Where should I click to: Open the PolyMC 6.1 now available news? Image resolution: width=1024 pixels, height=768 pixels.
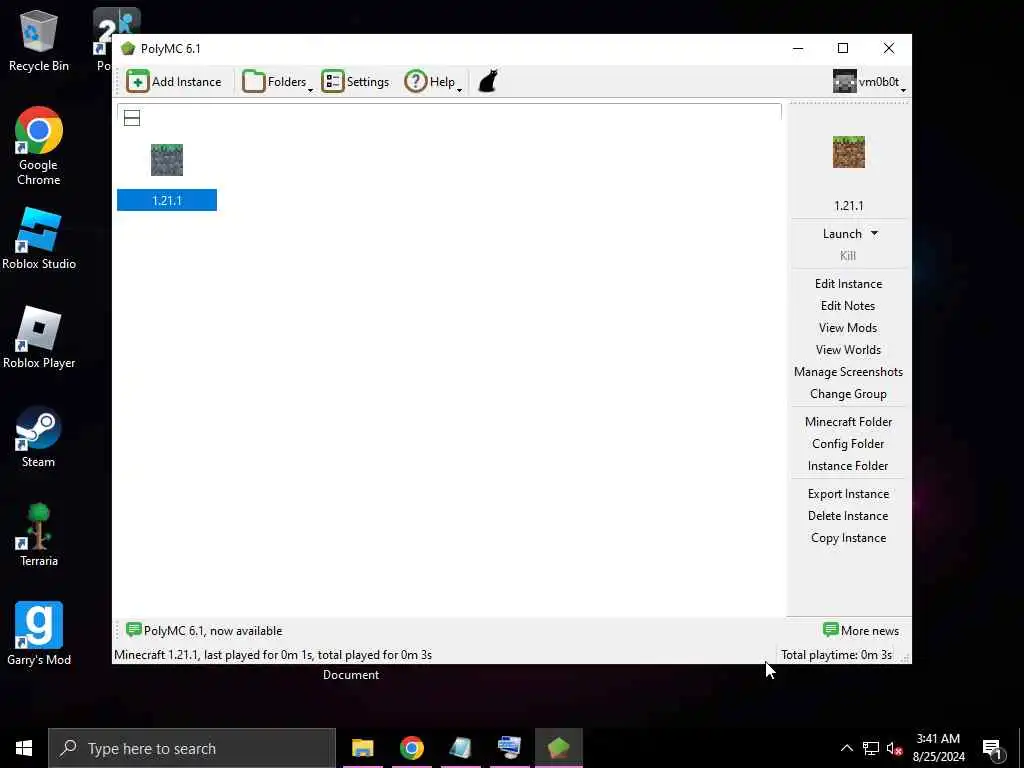point(204,631)
